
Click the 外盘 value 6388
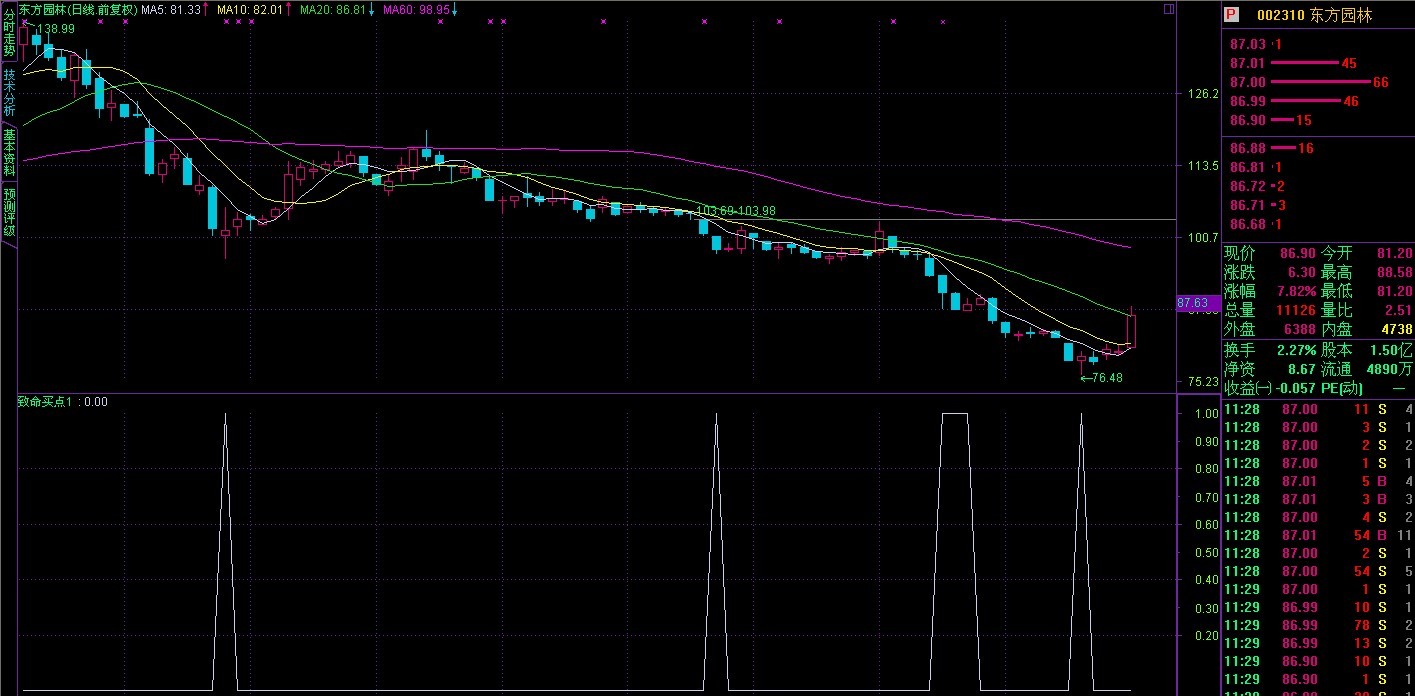[x=1300, y=330]
